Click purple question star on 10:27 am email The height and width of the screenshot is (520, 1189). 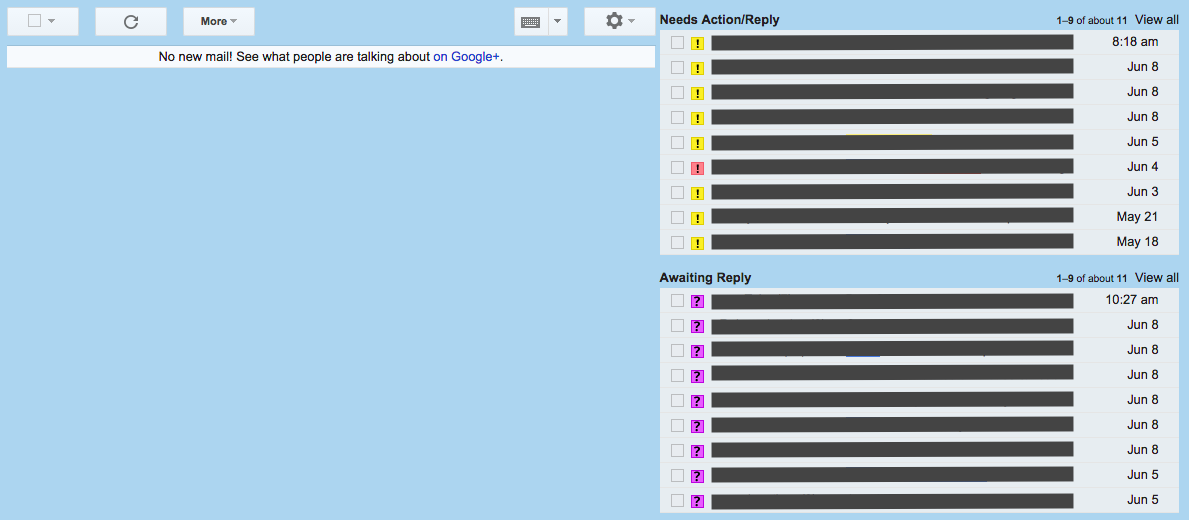697,301
